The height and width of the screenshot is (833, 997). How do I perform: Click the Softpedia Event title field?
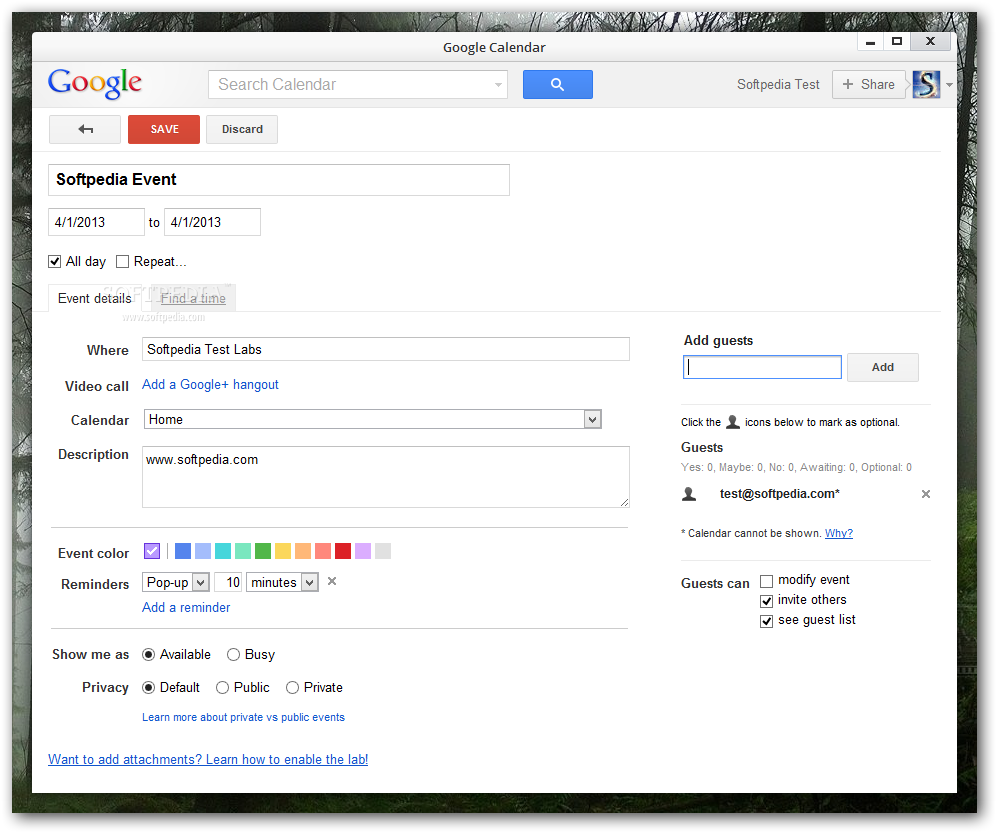pos(278,180)
